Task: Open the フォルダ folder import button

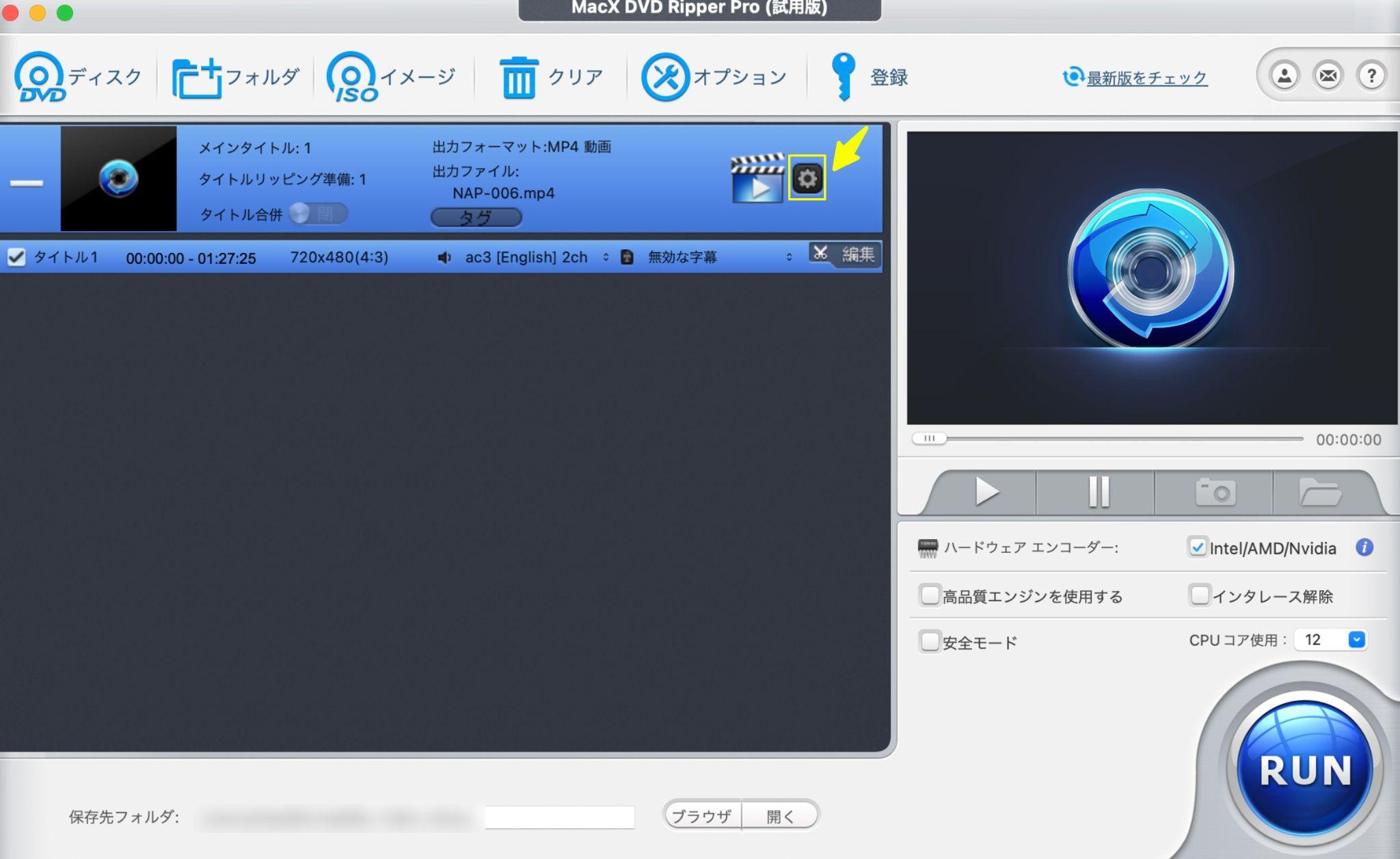Action: click(x=234, y=77)
